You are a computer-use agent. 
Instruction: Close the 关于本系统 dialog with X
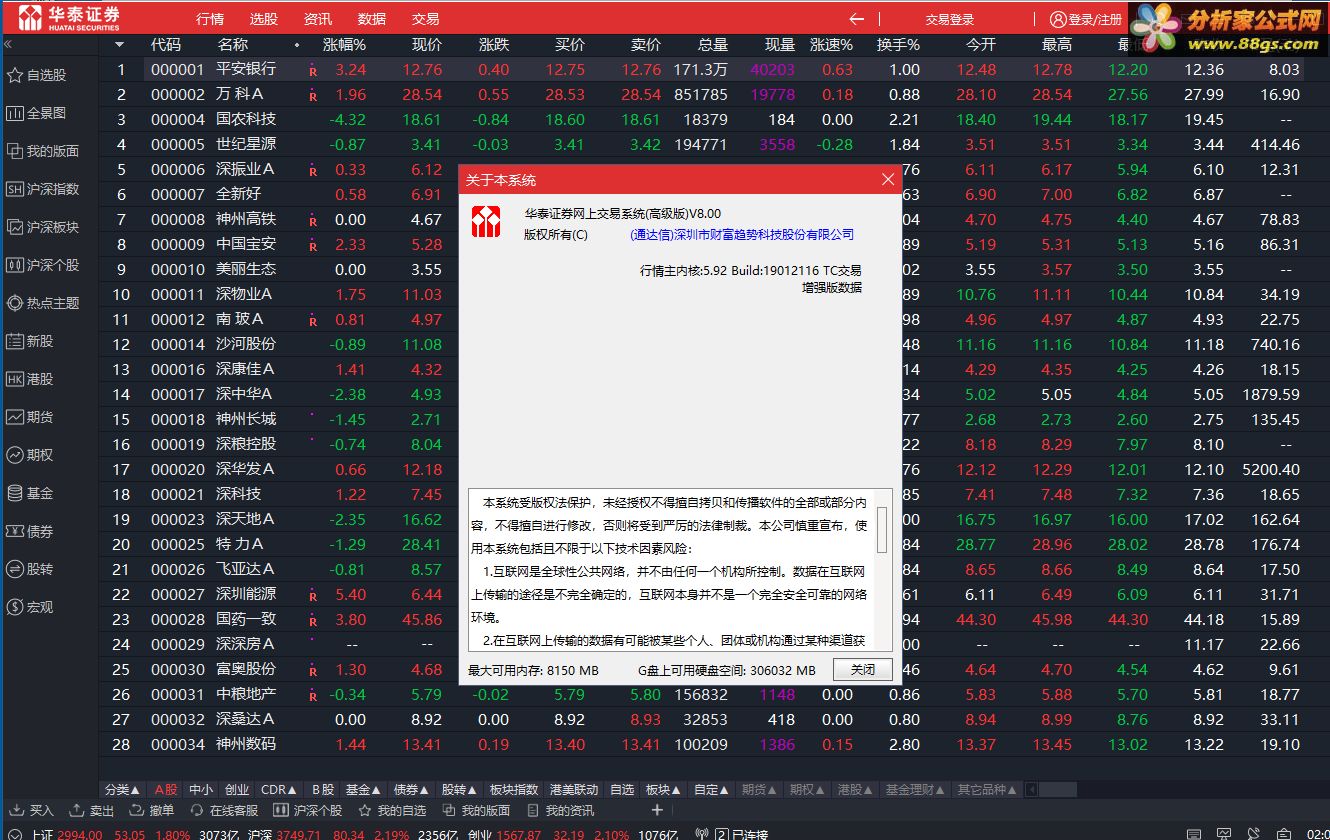pyautogui.click(x=888, y=180)
